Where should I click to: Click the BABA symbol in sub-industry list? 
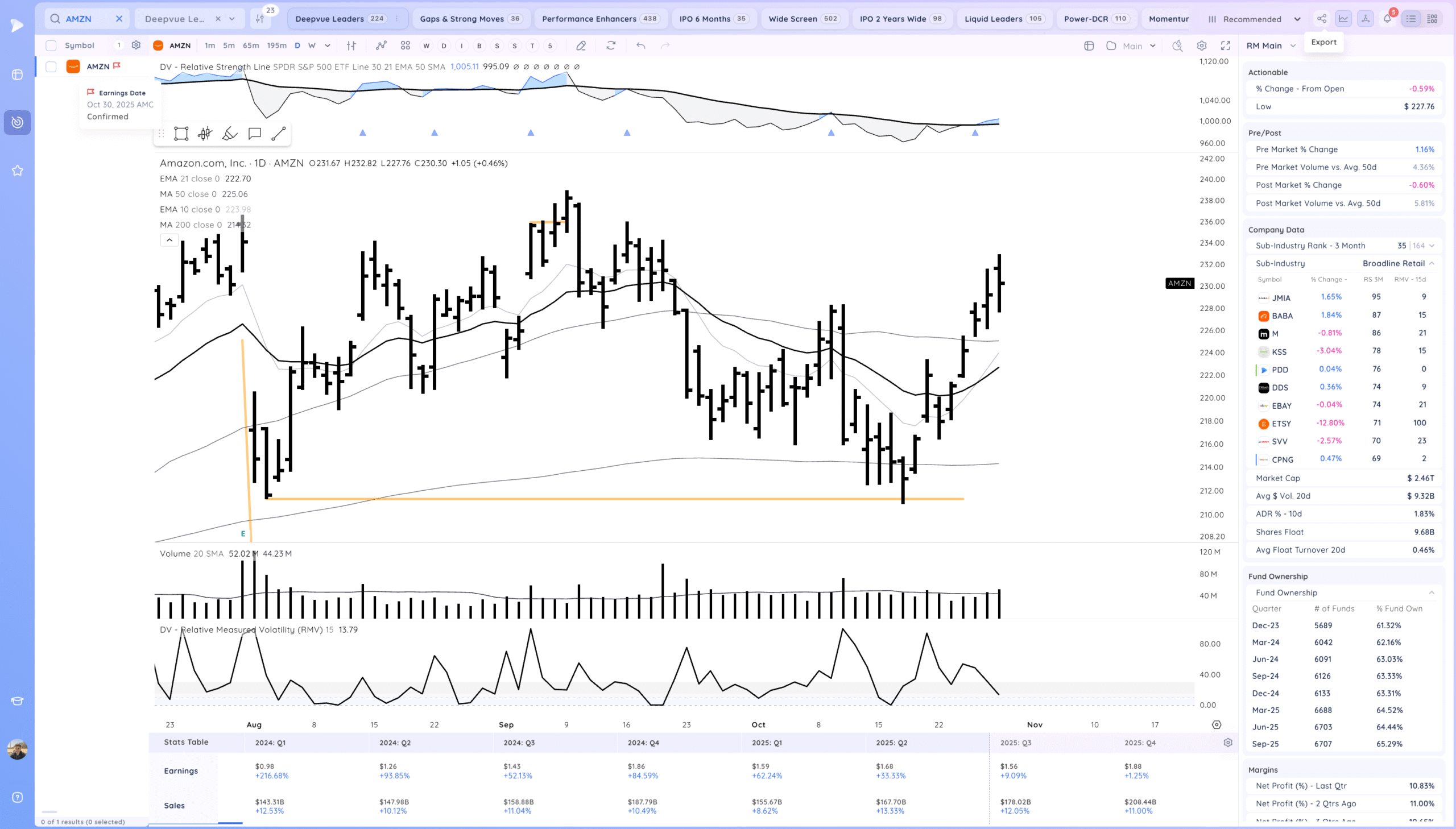point(1282,316)
